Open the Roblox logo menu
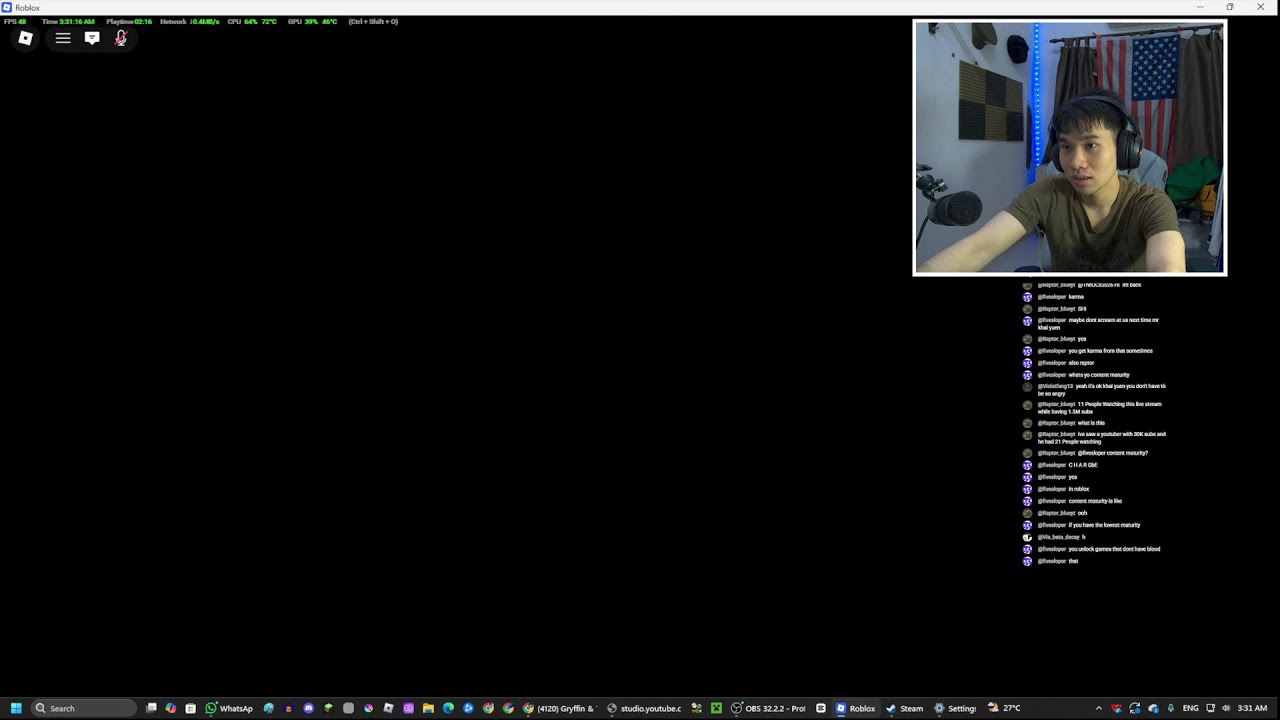Image resolution: width=1280 pixels, height=720 pixels. (x=26, y=38)
